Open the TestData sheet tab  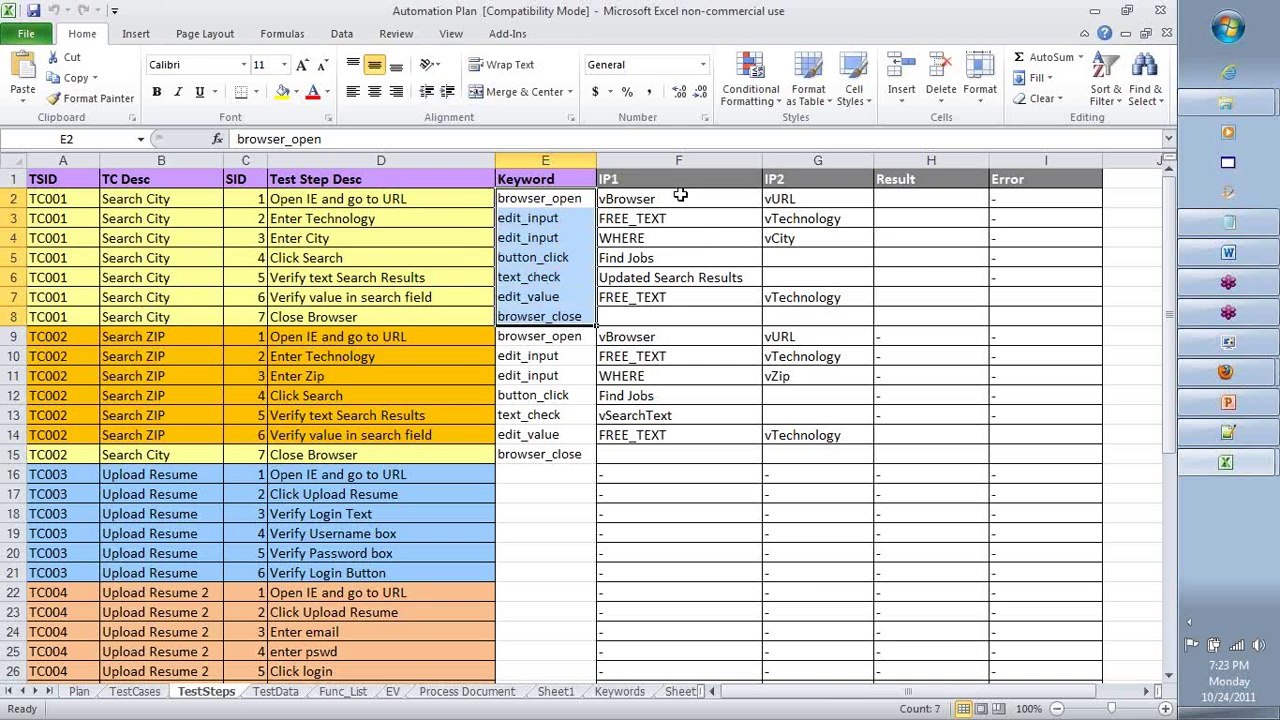point(276,692)
